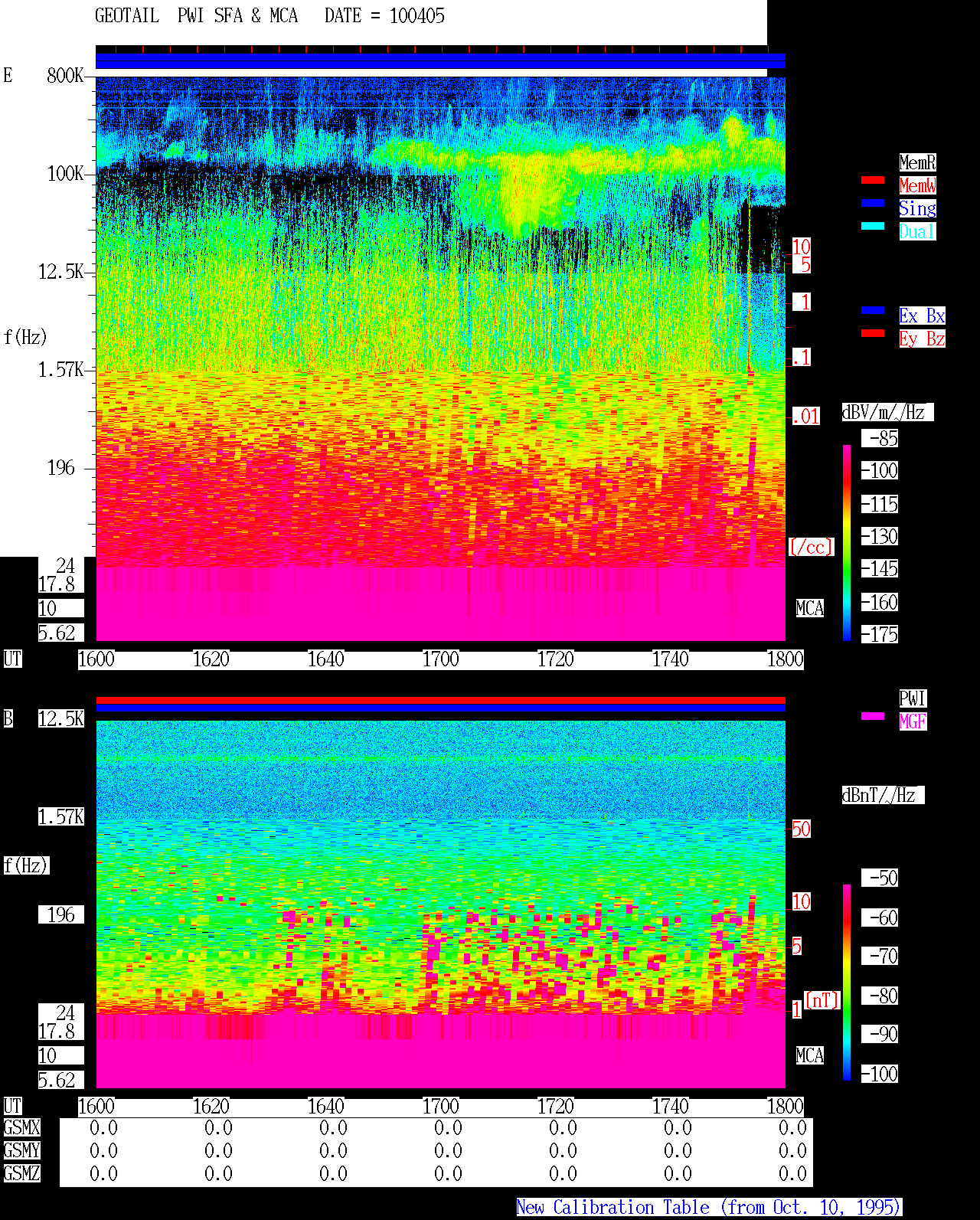The width and height of the screenshot is (980, 1220).
Task: Click the -70 color scale value
Action: click(x=880, y=956)
